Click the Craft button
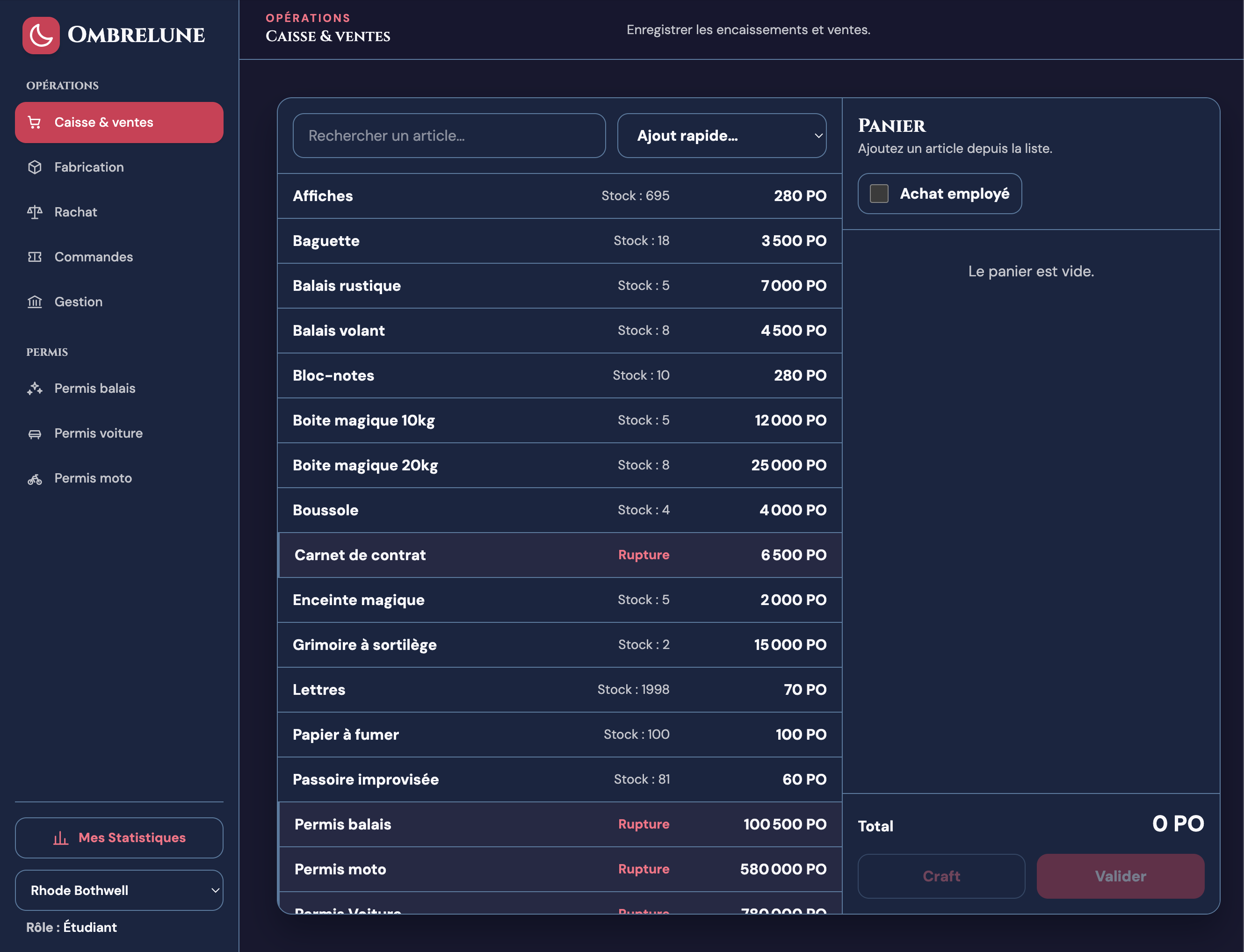The height and width of the screenshot is (952, 1244). pyautogui.click(x=941, y=876)
